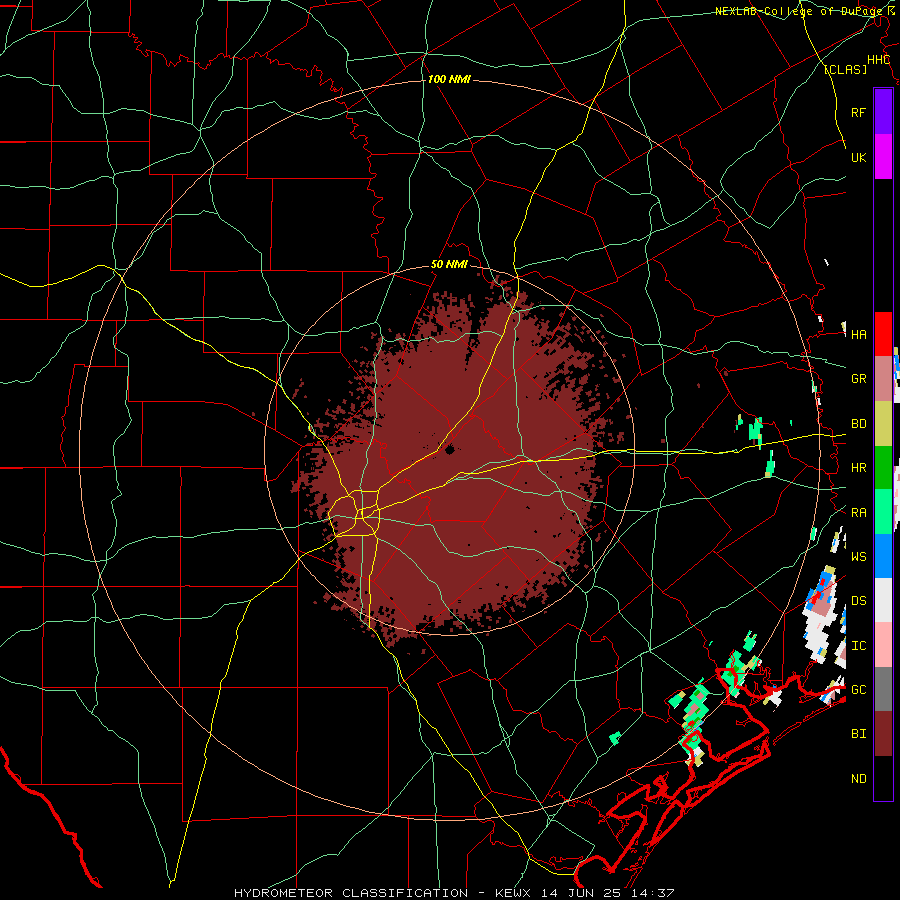Click the 'IC' legend label

point(858,646)
